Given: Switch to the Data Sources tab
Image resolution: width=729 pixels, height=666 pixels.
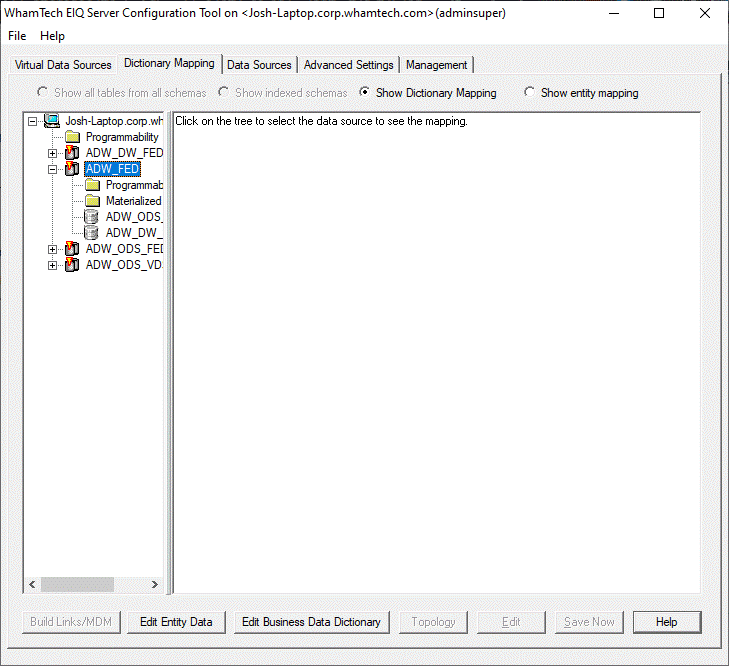Looking at the screenshot, I should 259,65.
